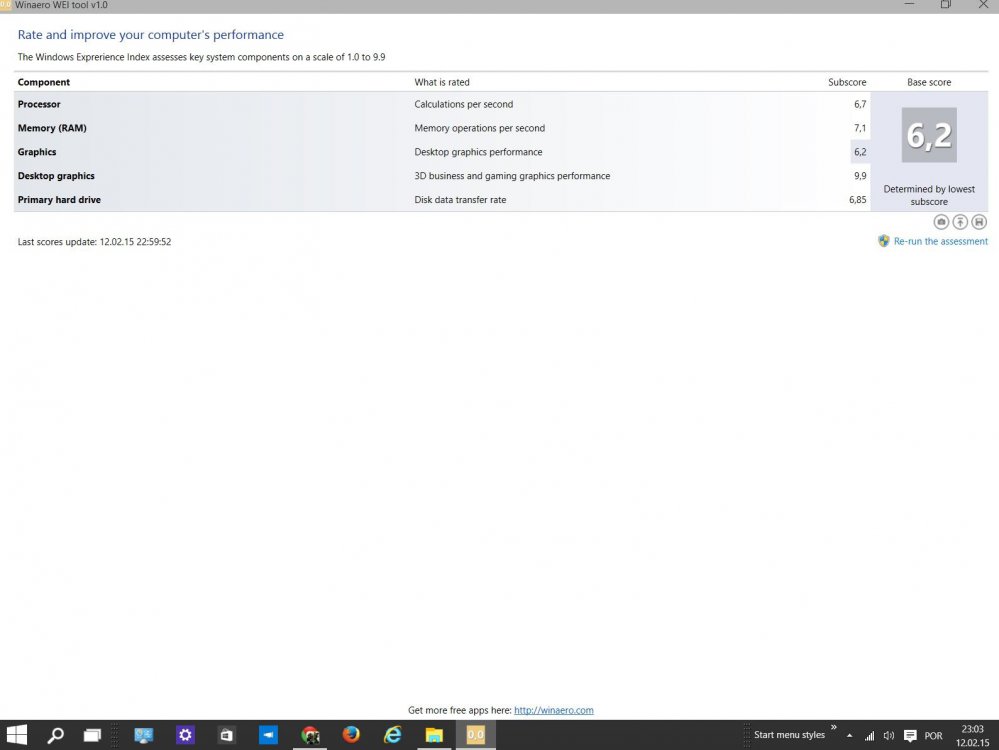999x750 pixels.
Task: Click the Component column header
Action: tap(44, 82)
